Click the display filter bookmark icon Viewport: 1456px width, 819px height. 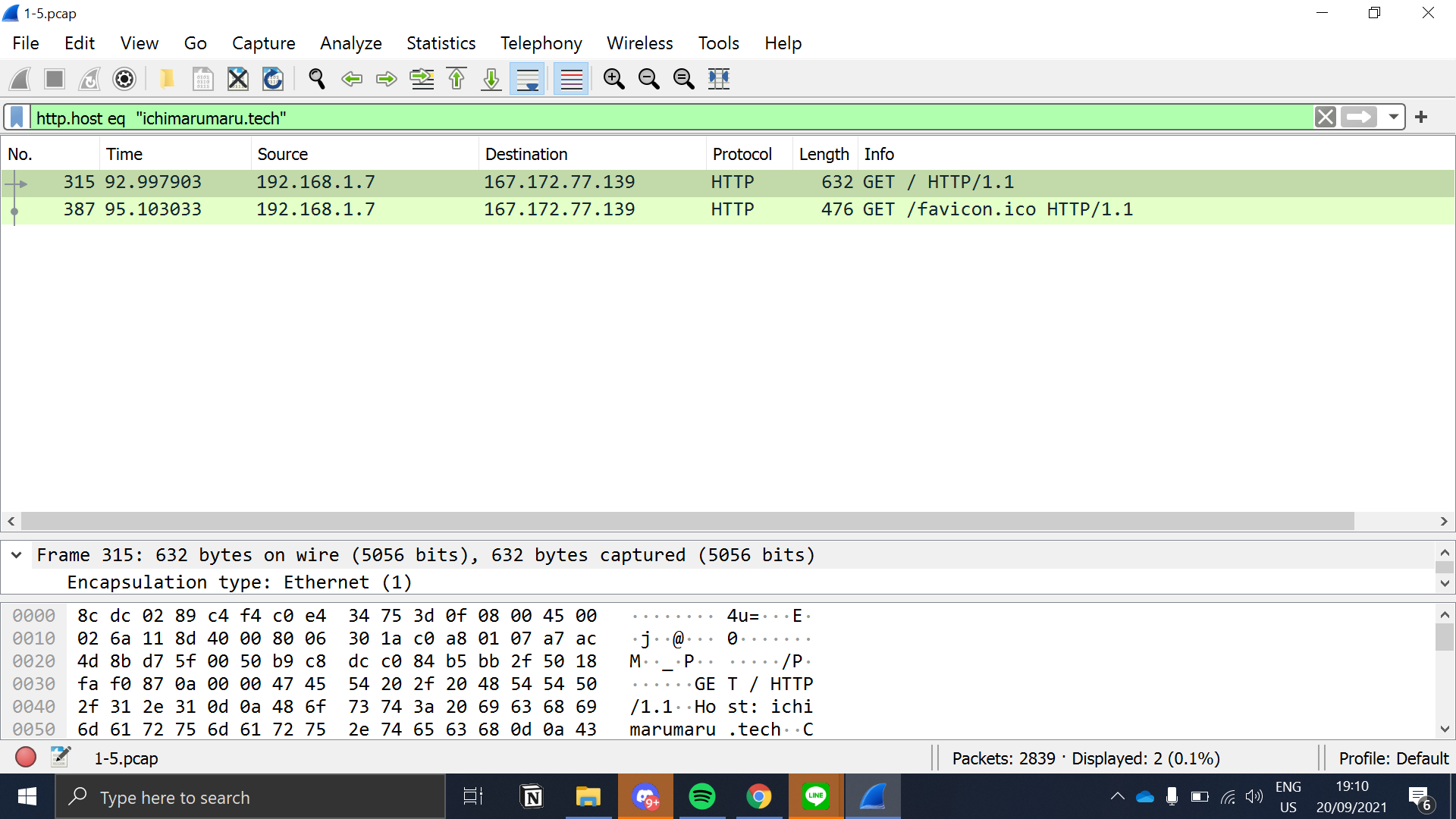[17, 118]
